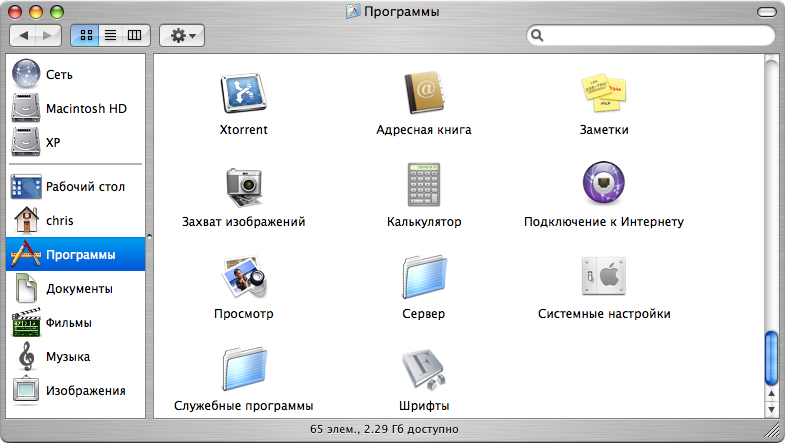Click the window resize grip corner

(774, 430)
